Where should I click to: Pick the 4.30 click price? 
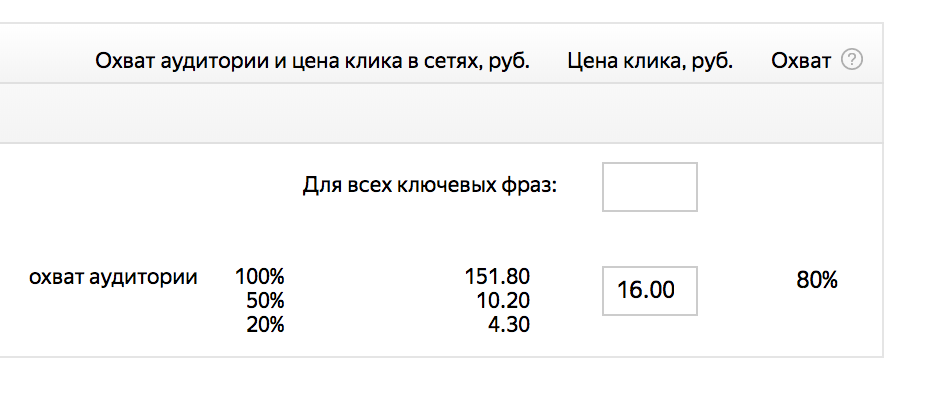point(509,325)
